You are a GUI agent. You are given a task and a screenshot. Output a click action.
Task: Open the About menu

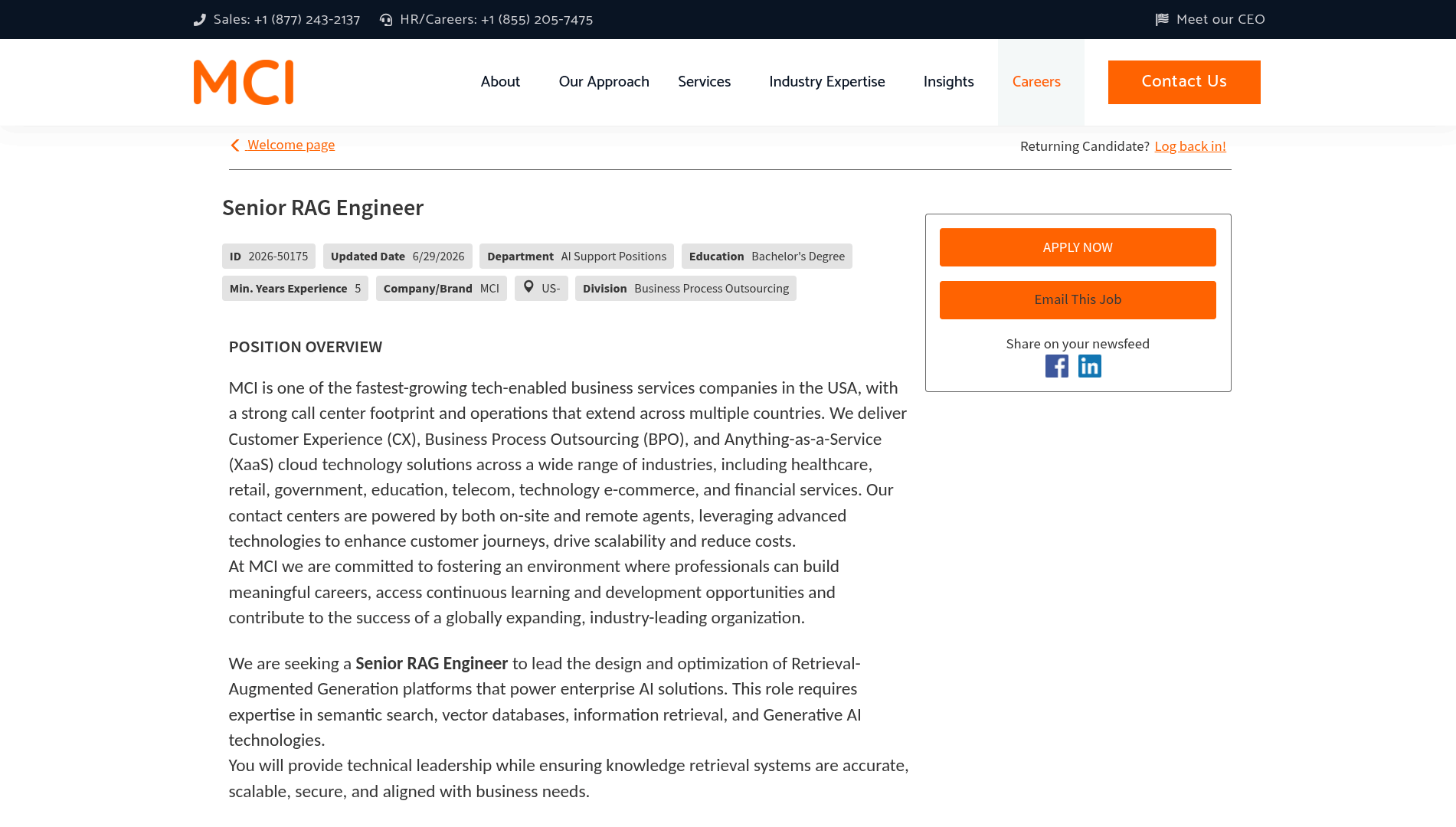click(x=500, y=82)
